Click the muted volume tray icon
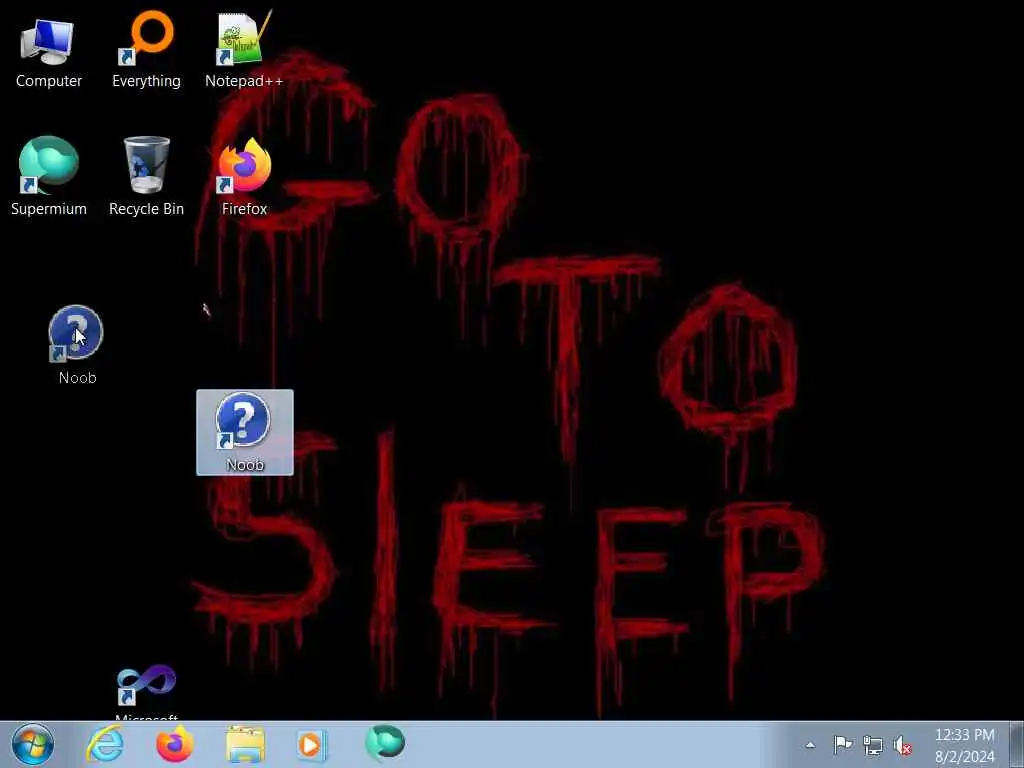 pyautogui.click(x=903, y=745)
